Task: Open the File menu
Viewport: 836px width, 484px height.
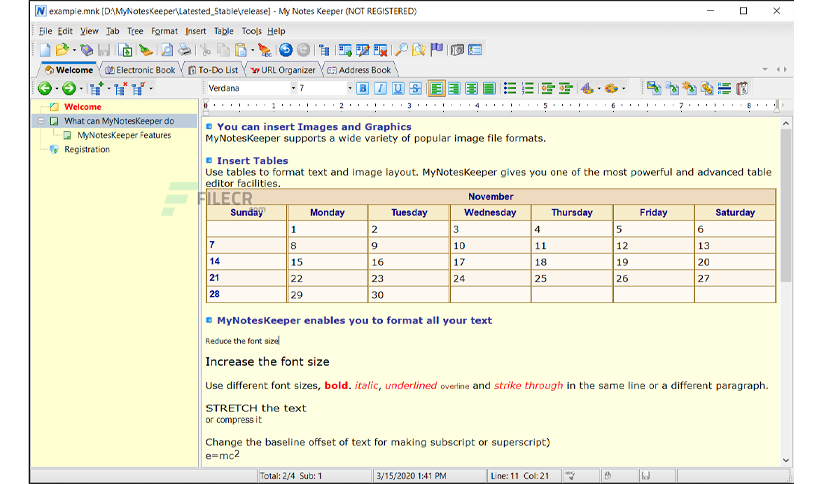Action: tap(45, 31)
